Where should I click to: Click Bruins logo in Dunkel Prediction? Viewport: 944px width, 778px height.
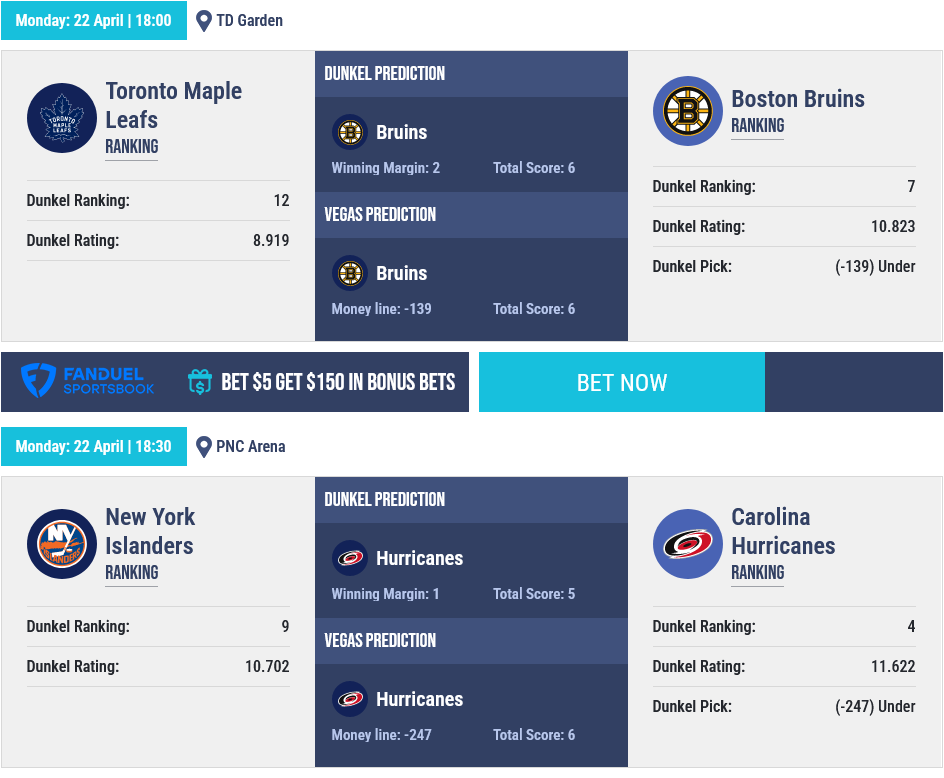350,132
